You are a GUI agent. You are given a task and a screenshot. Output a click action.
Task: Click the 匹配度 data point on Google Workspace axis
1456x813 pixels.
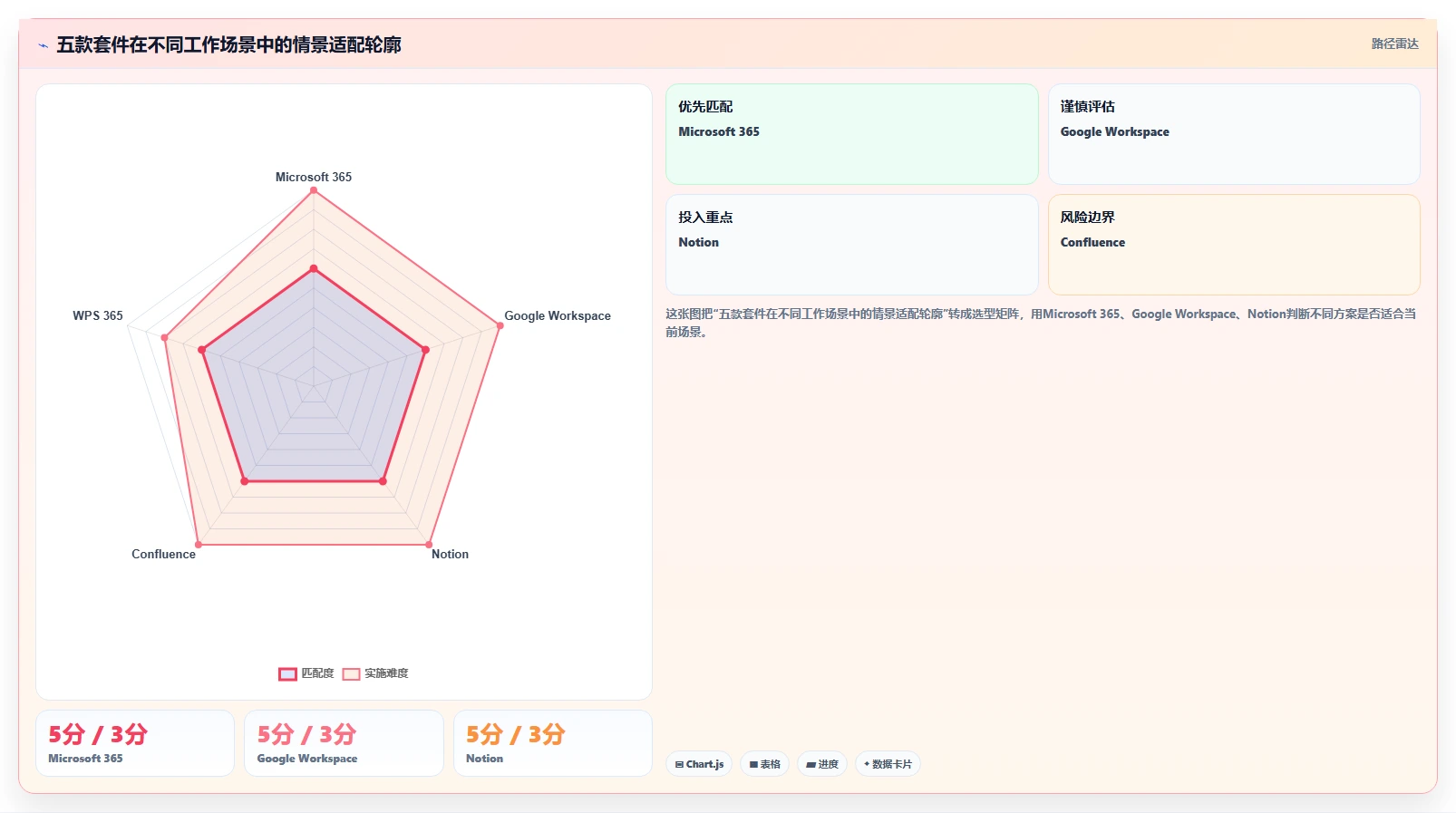pos(425,350)
